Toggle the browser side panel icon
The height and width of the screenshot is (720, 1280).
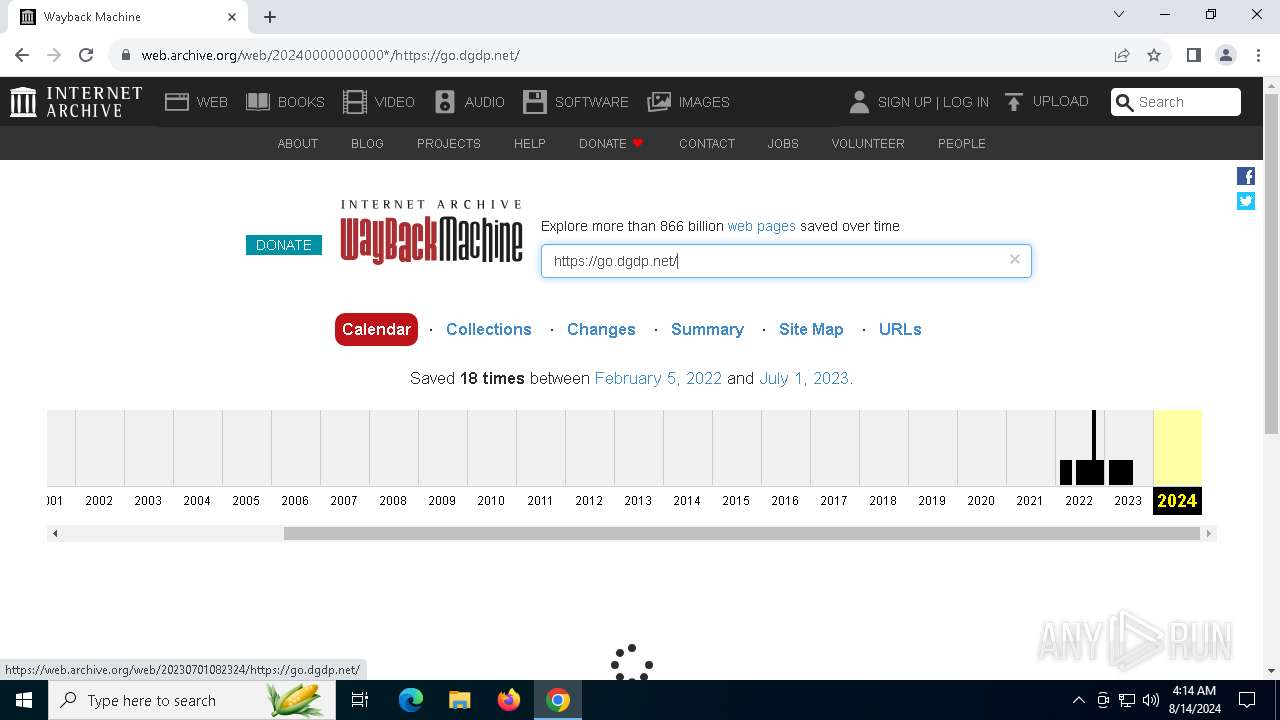[1193, 55]
